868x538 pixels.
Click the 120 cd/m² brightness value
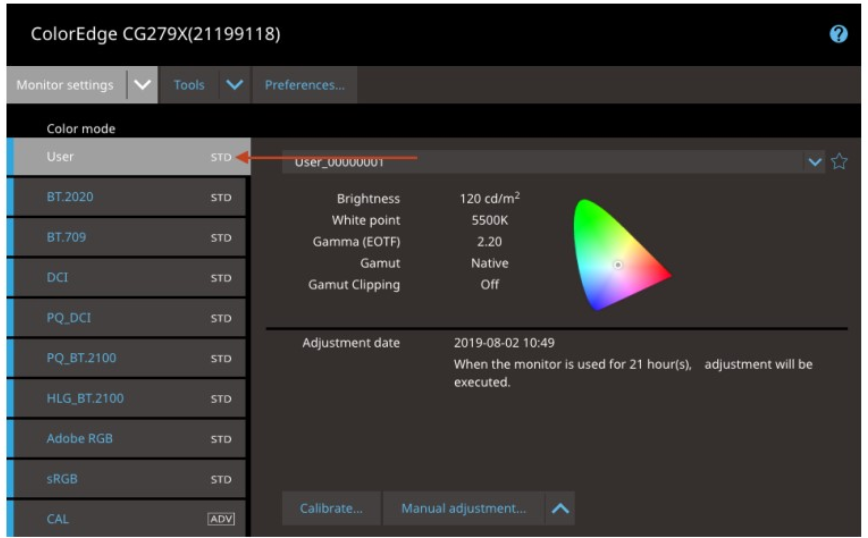point(489,198)
